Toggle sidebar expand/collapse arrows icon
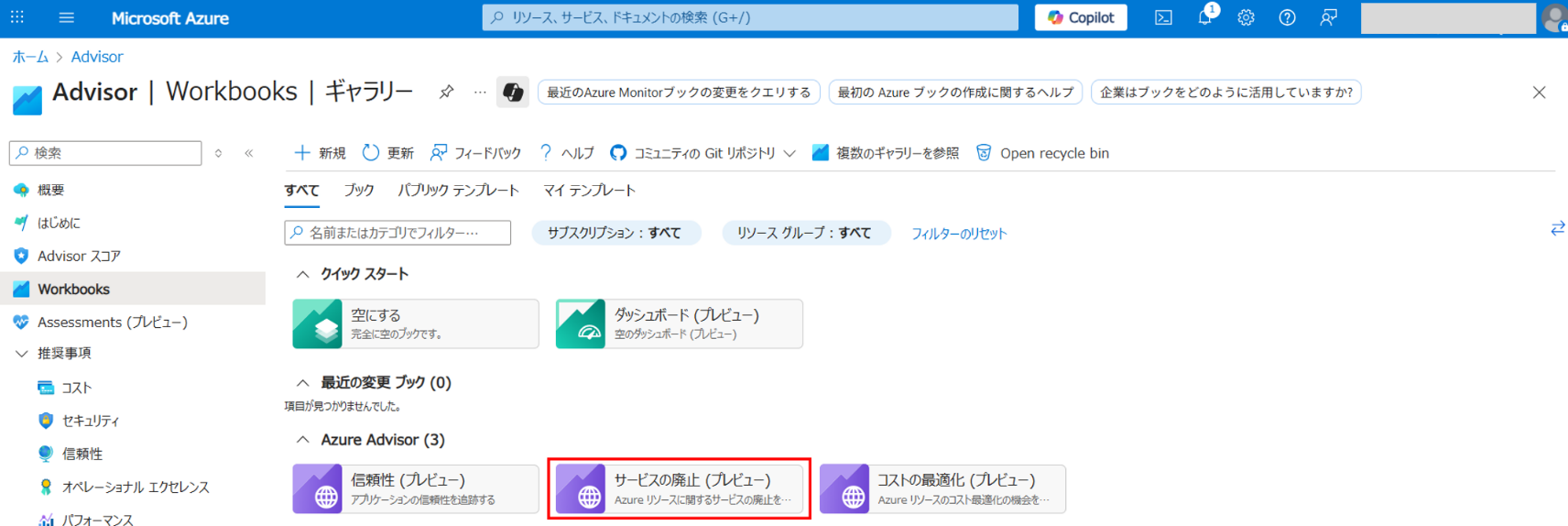The width and height of the screenshot is (1568, 526). click(x=218, y=153)
